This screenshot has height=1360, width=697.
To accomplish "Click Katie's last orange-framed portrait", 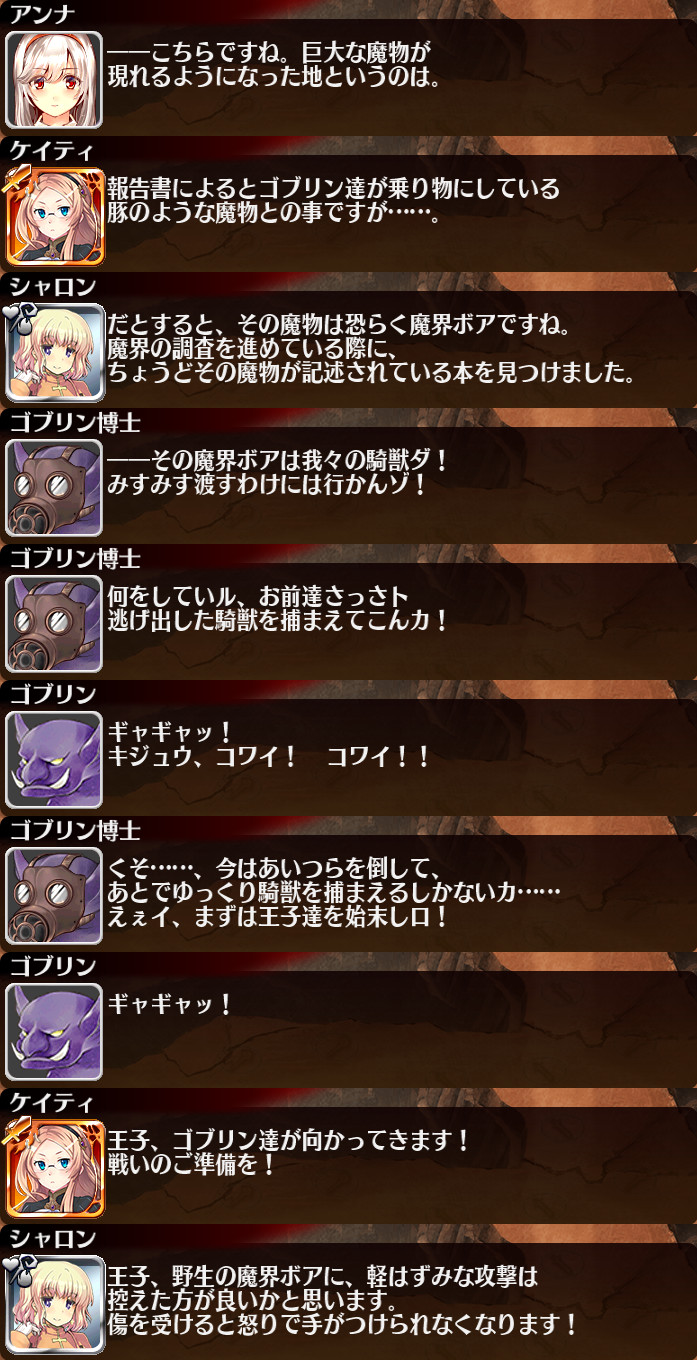I will coord(54,1167).
